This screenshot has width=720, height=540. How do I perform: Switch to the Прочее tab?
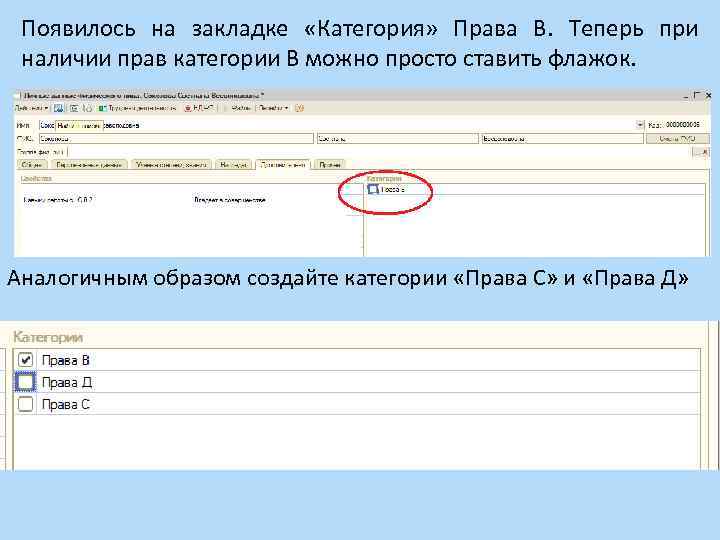[330, 164]
